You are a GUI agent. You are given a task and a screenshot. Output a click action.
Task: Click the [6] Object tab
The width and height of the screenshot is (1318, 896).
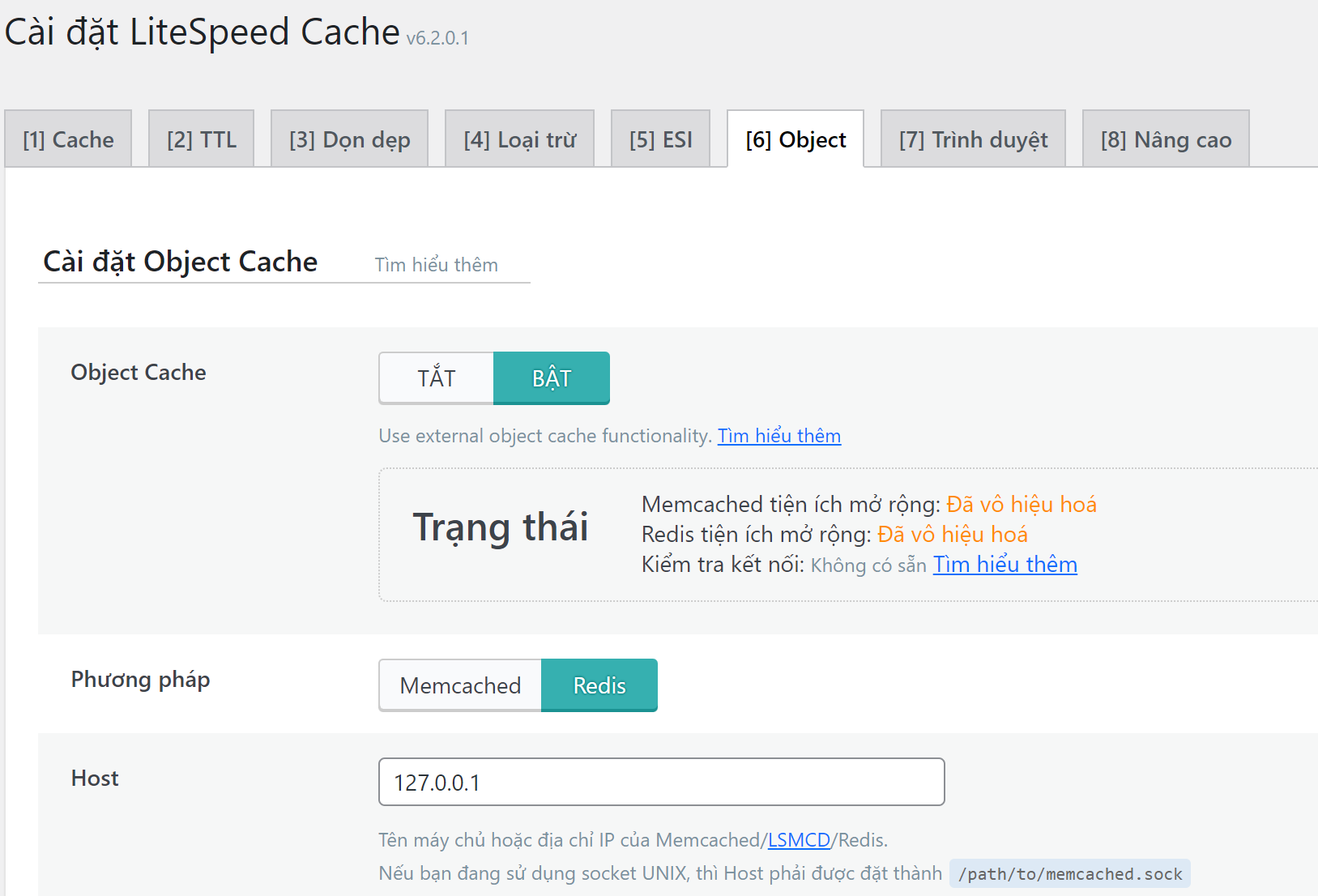pos(795,139)
